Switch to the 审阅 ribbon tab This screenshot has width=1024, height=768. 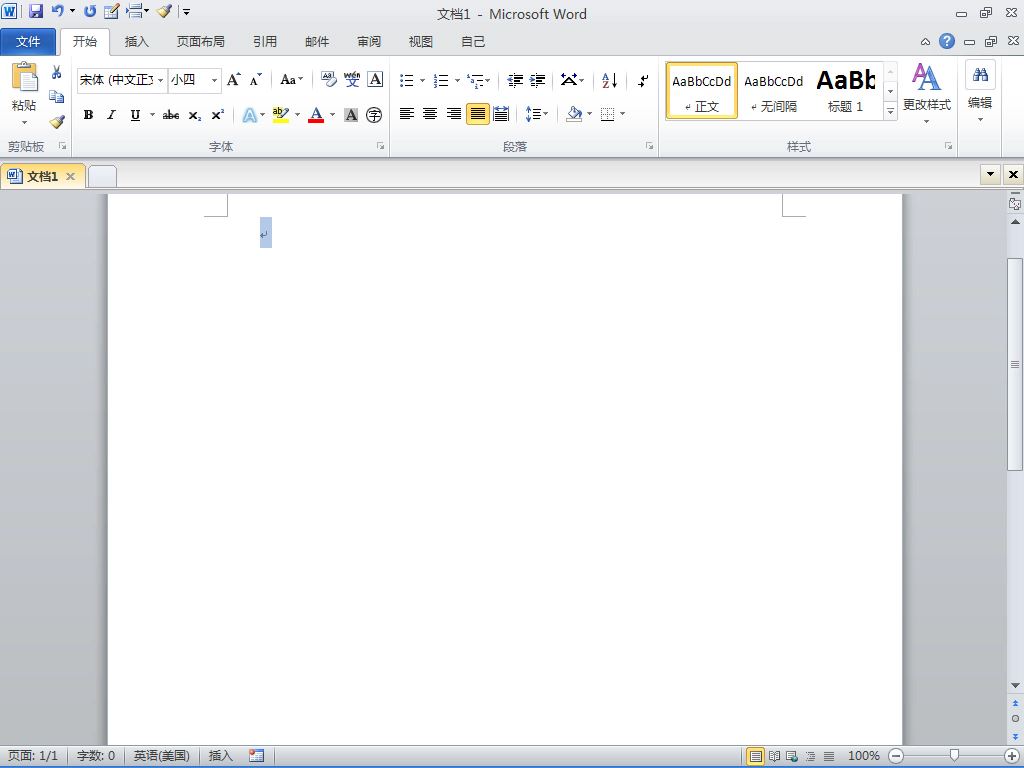369,42
